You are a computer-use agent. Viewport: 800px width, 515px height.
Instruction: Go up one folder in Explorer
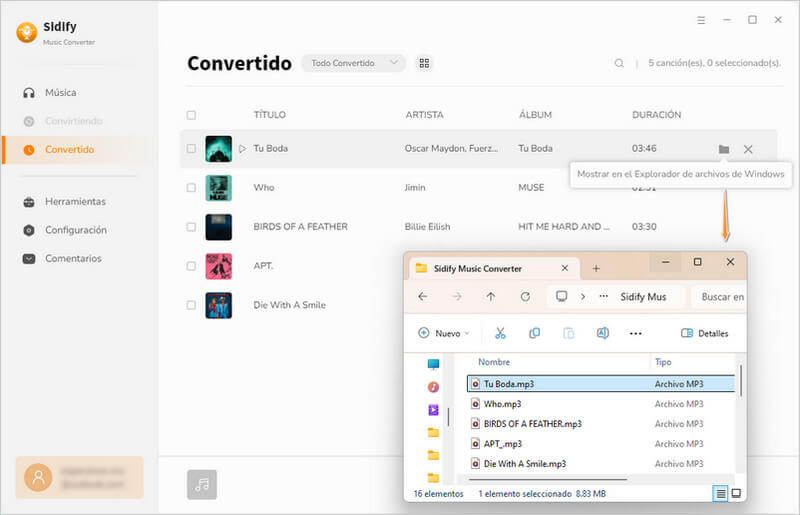pos(491,297)
